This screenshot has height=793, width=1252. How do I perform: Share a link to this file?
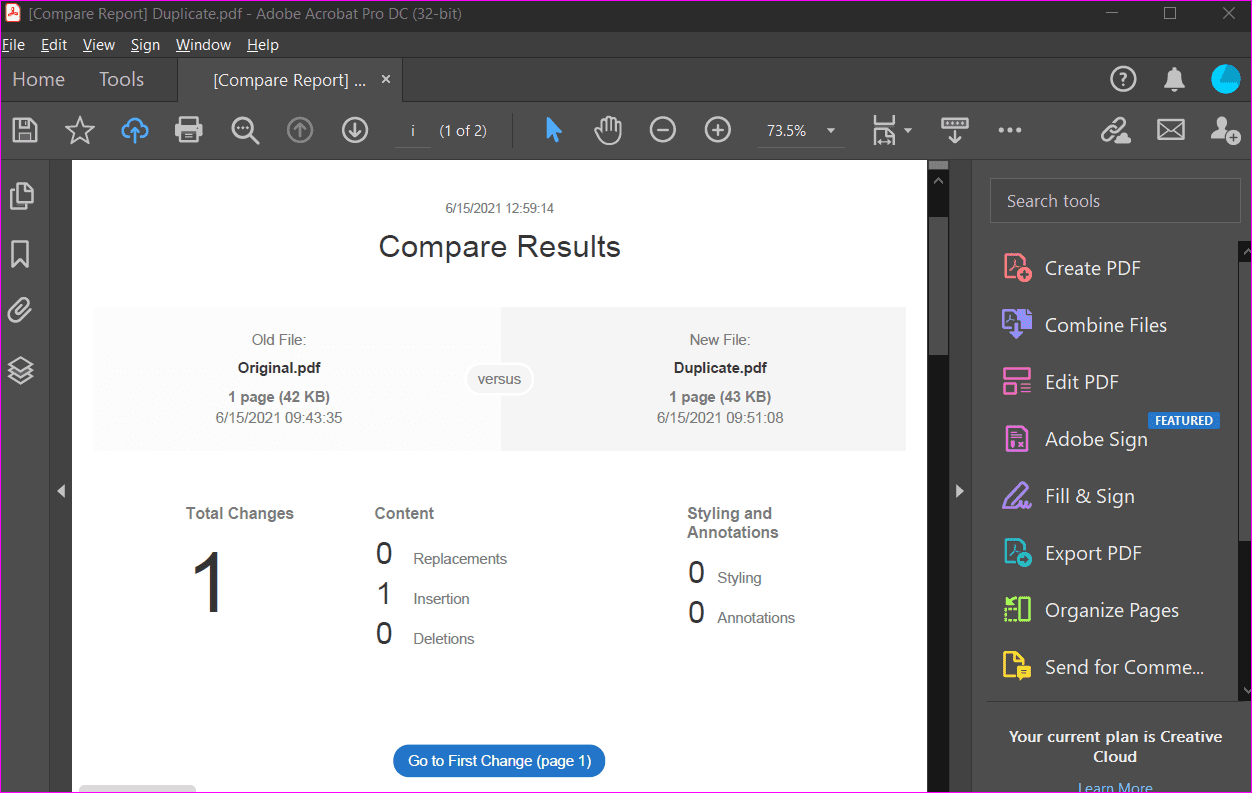[1115, 130]
